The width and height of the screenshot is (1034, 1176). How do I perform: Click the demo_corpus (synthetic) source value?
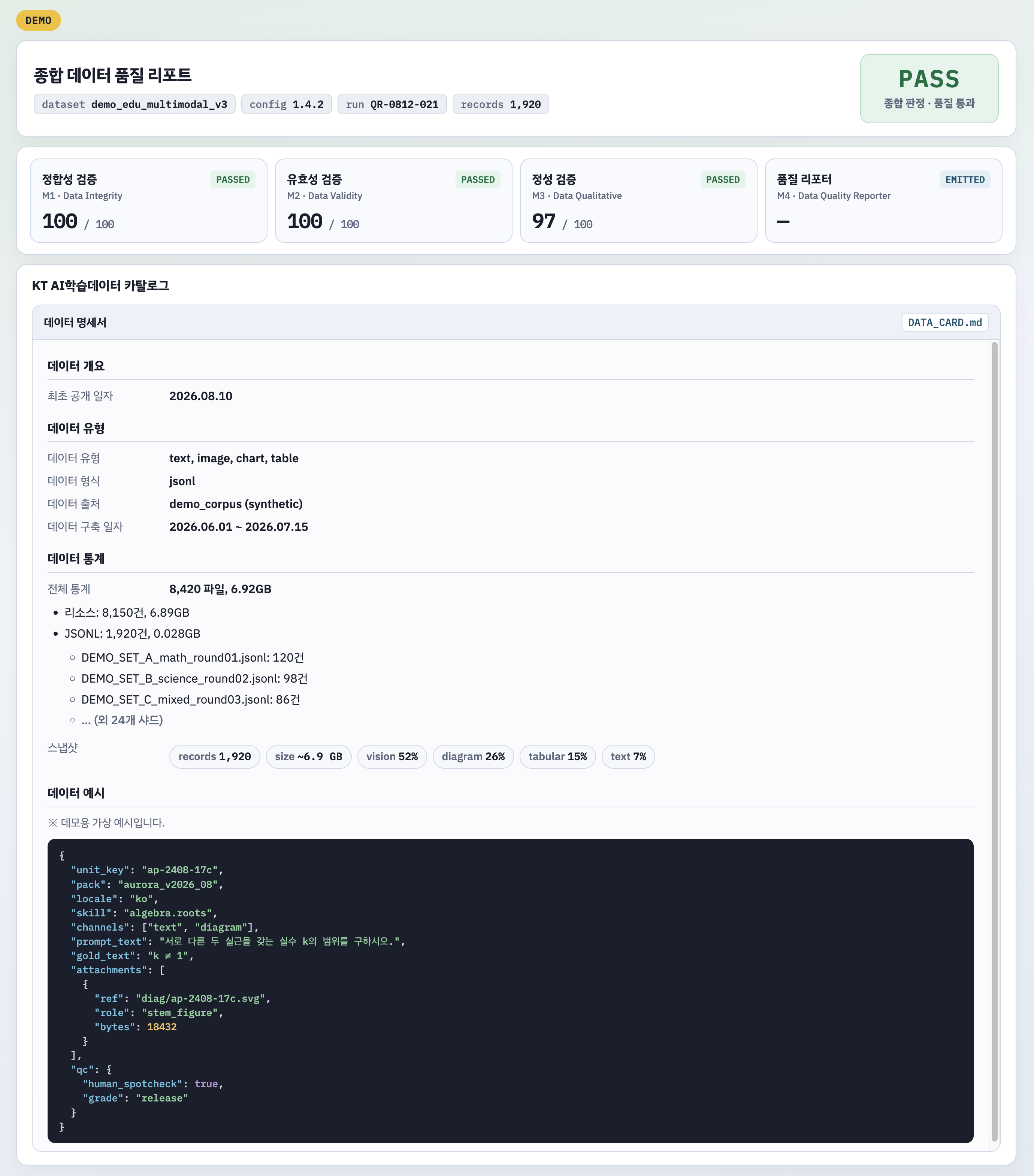coord(236,504)
